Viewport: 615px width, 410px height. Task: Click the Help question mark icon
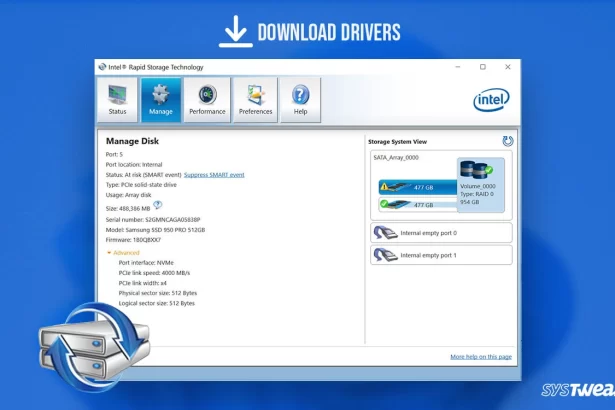pos(300,99)
